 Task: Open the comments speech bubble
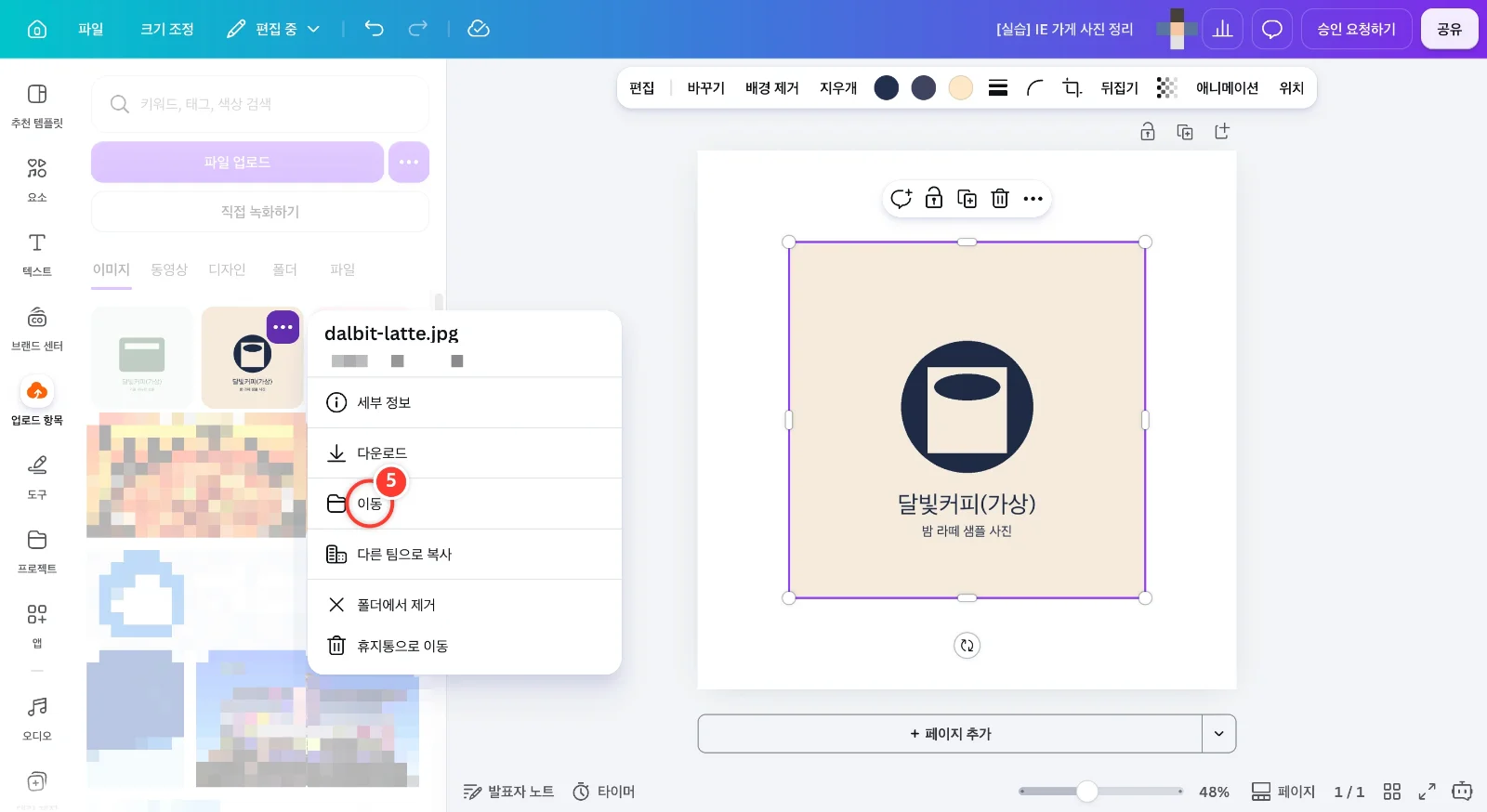(1272, 29)
